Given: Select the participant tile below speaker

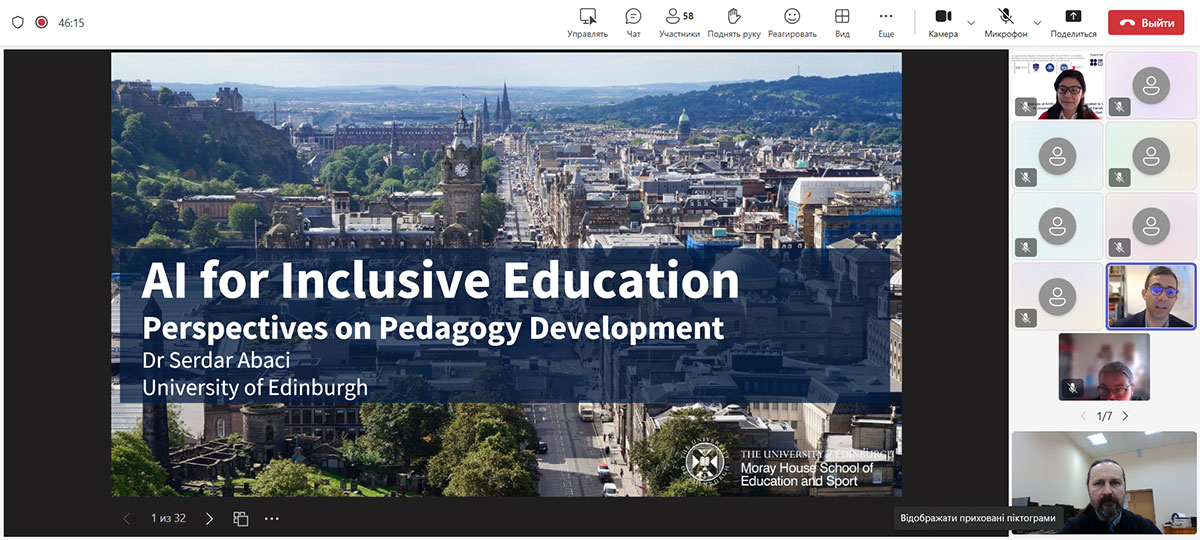Looking at the screenshot, I should [1104, 366].
